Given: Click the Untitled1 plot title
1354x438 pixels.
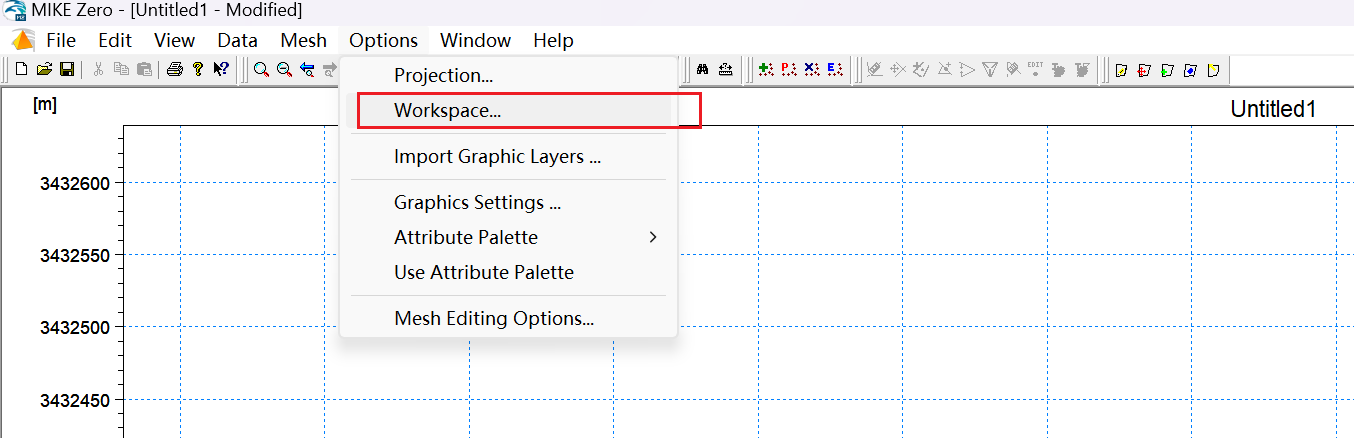Looking at the screenshot, I should pyautogui.click(x=1273, y=109).
